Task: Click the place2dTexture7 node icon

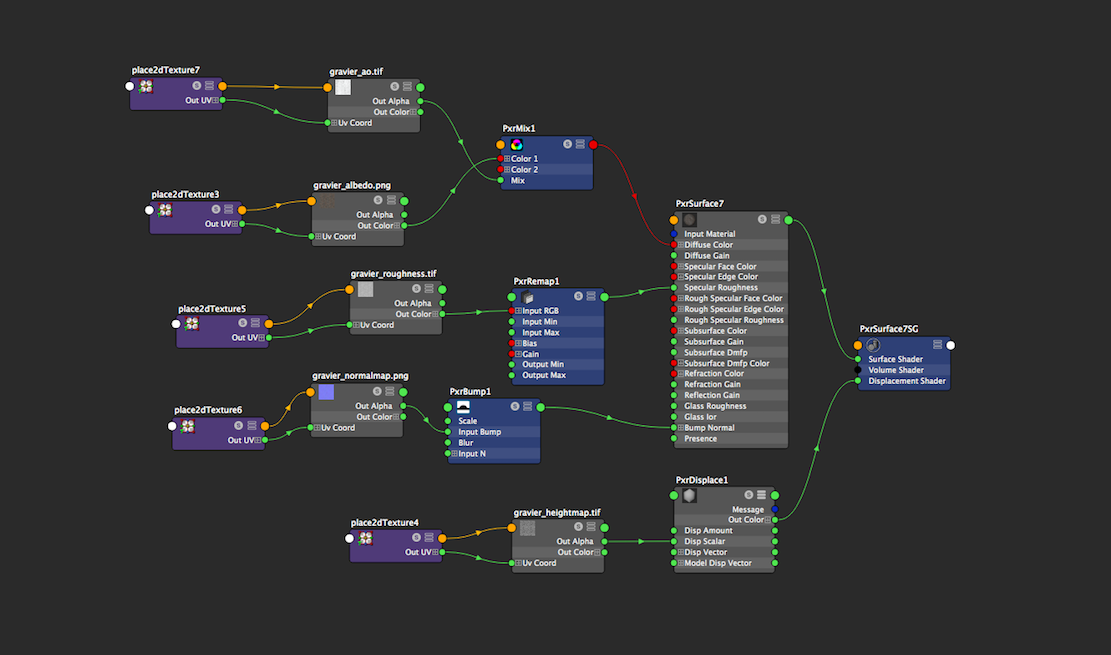Action: coord(146,86)
